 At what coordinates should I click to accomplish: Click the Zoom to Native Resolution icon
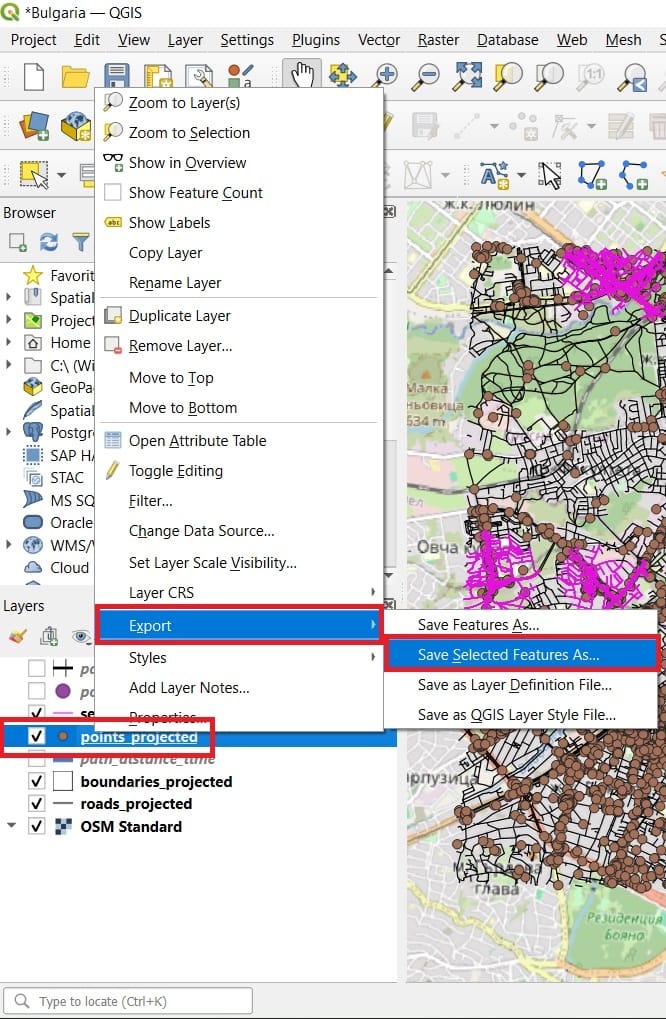pos(591,76)
